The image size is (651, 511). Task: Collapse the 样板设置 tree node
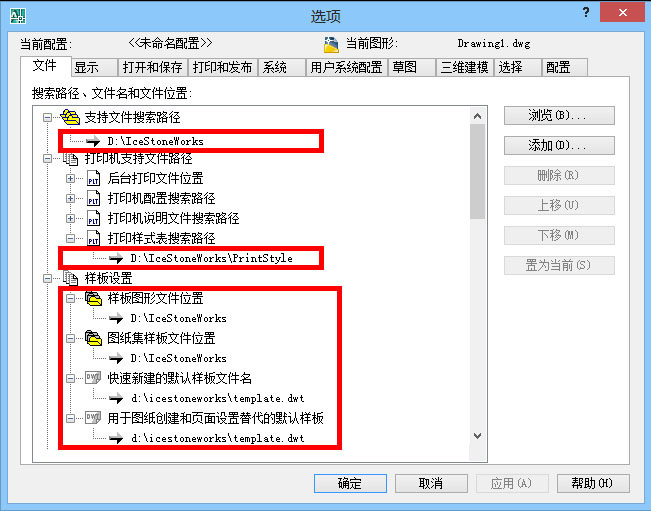[x=47, y=278]
